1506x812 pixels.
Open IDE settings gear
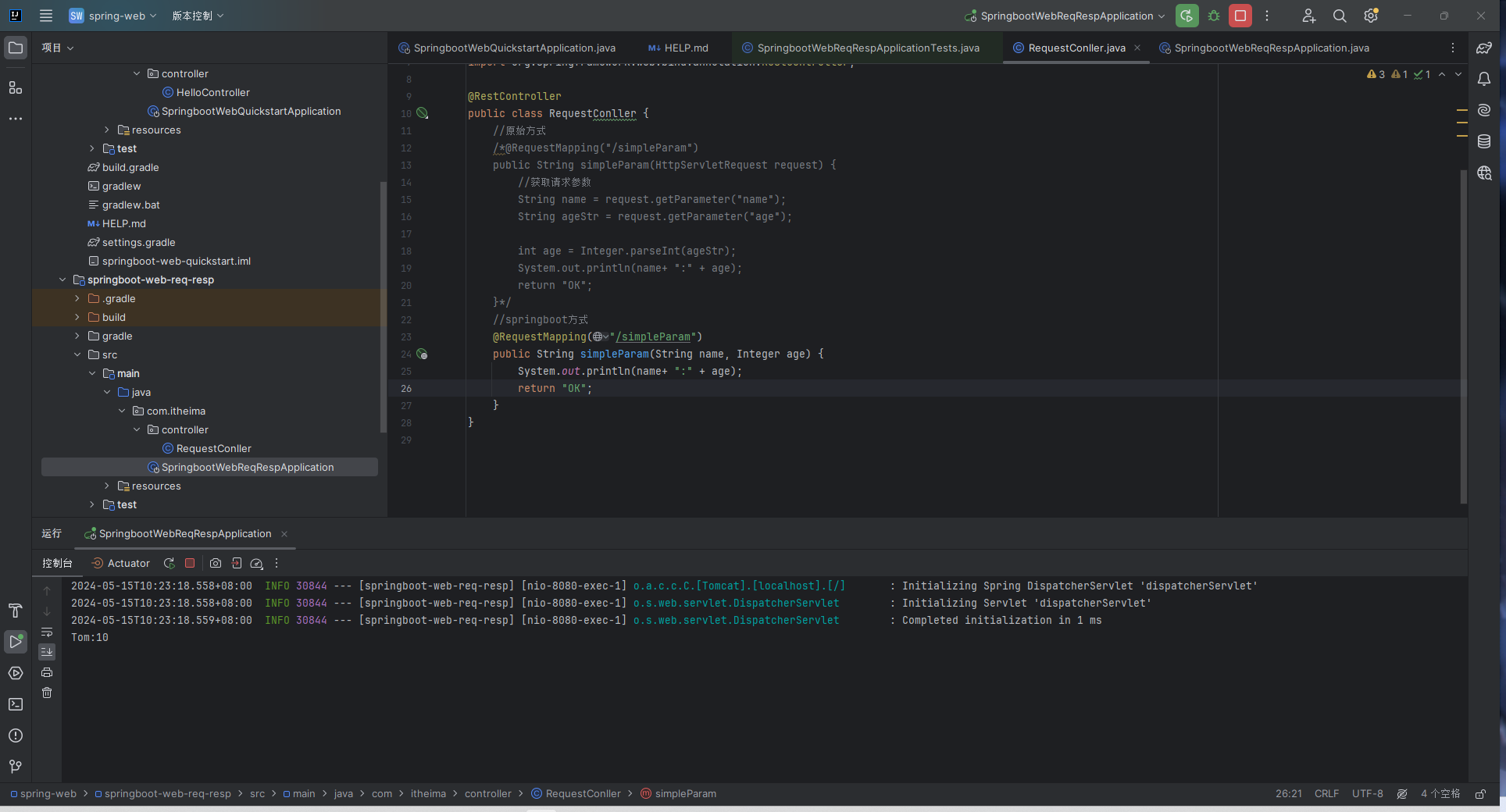(x=1371, y=16)
